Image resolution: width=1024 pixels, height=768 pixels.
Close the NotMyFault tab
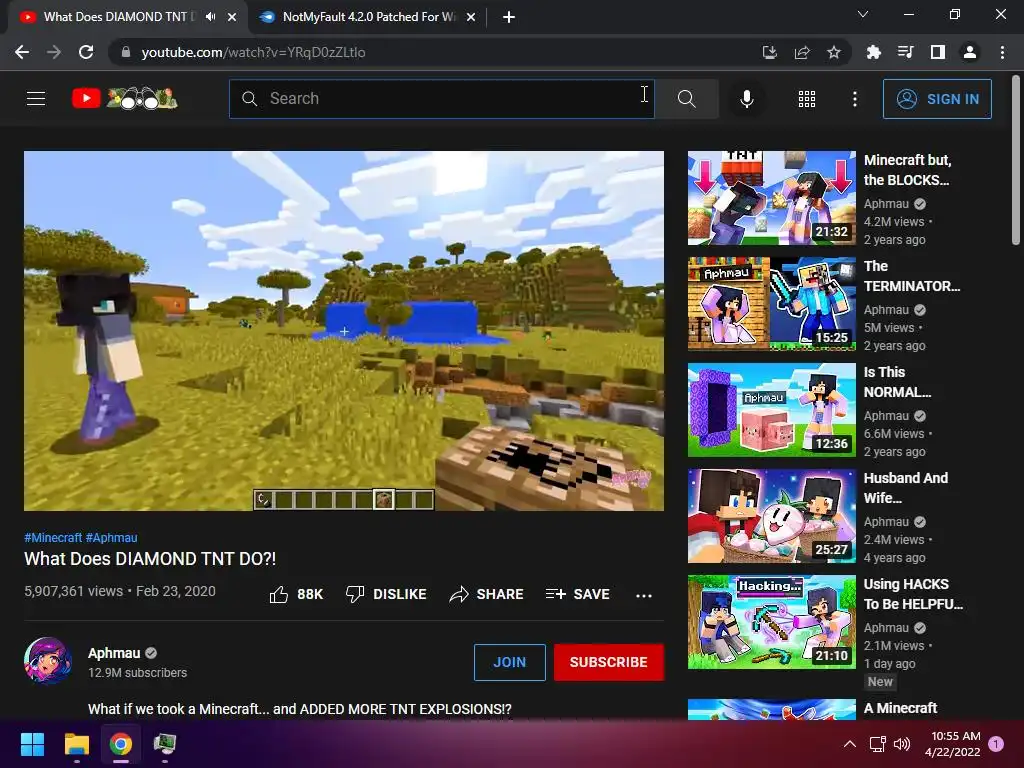[x=470, y=17]
